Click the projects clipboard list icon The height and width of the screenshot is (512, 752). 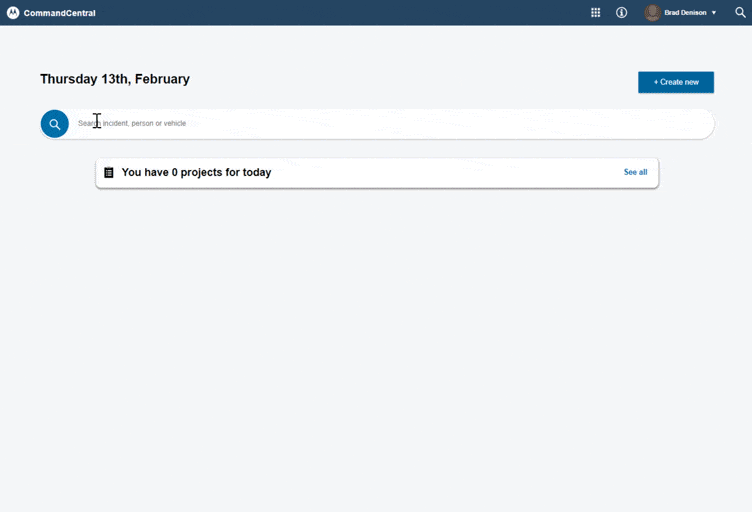(109, 173)
